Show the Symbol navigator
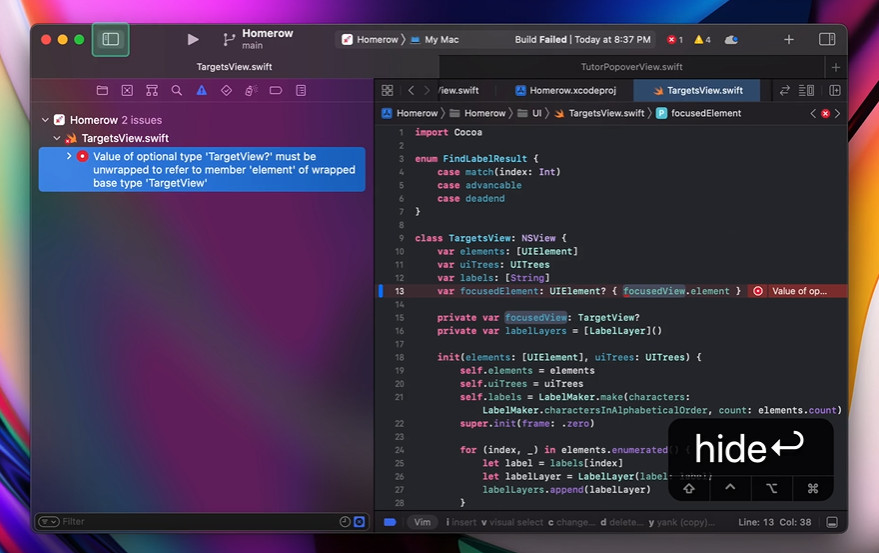 click(152, 90)
